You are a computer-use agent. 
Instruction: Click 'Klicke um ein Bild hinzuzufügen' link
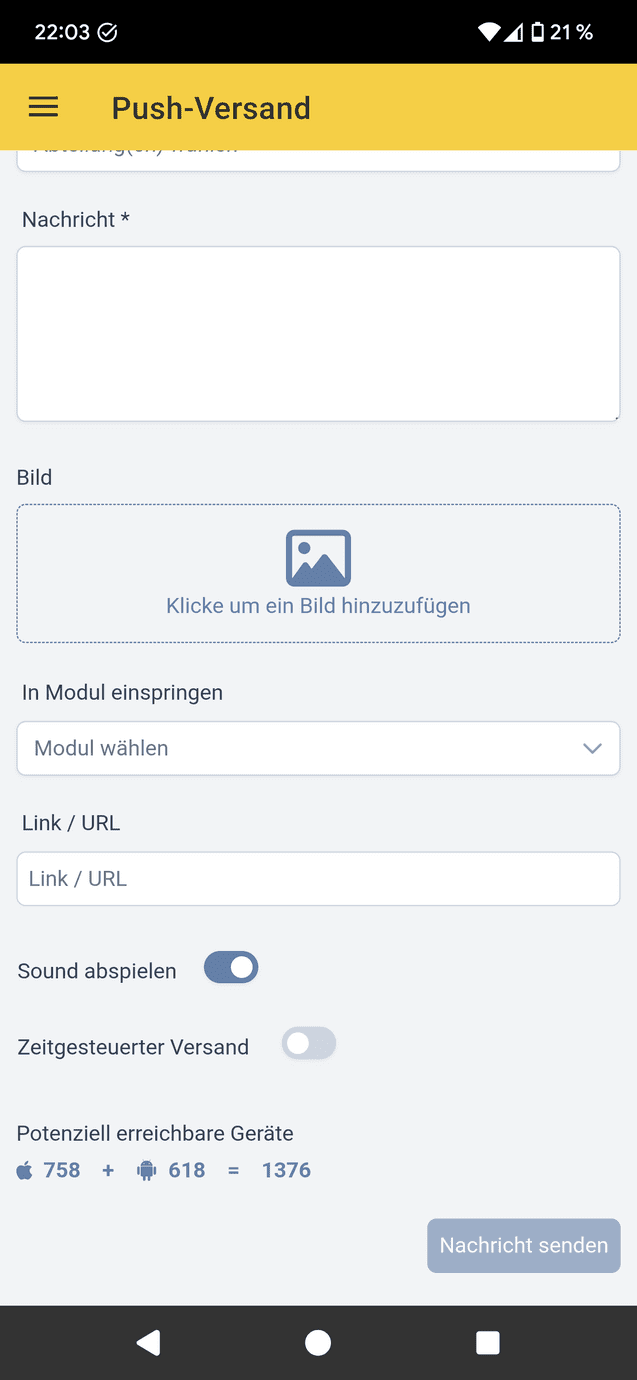318,606
